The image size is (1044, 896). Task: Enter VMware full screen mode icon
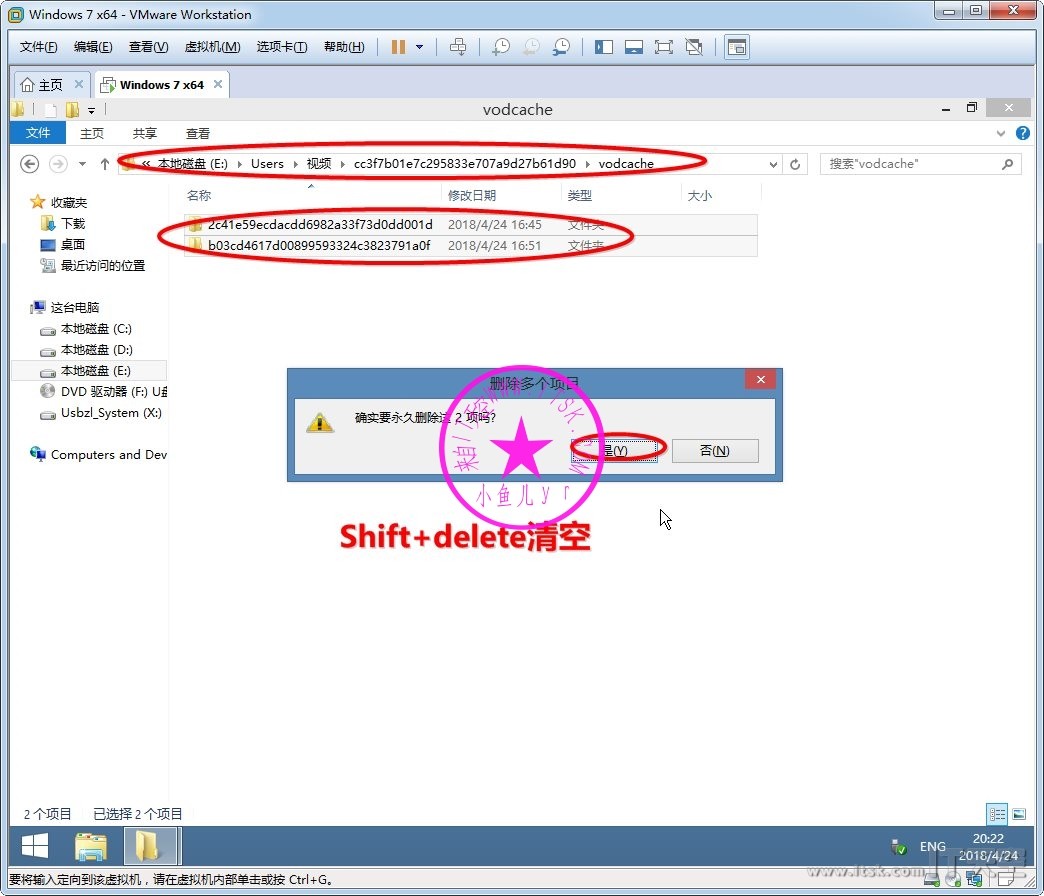click(663, 47)
